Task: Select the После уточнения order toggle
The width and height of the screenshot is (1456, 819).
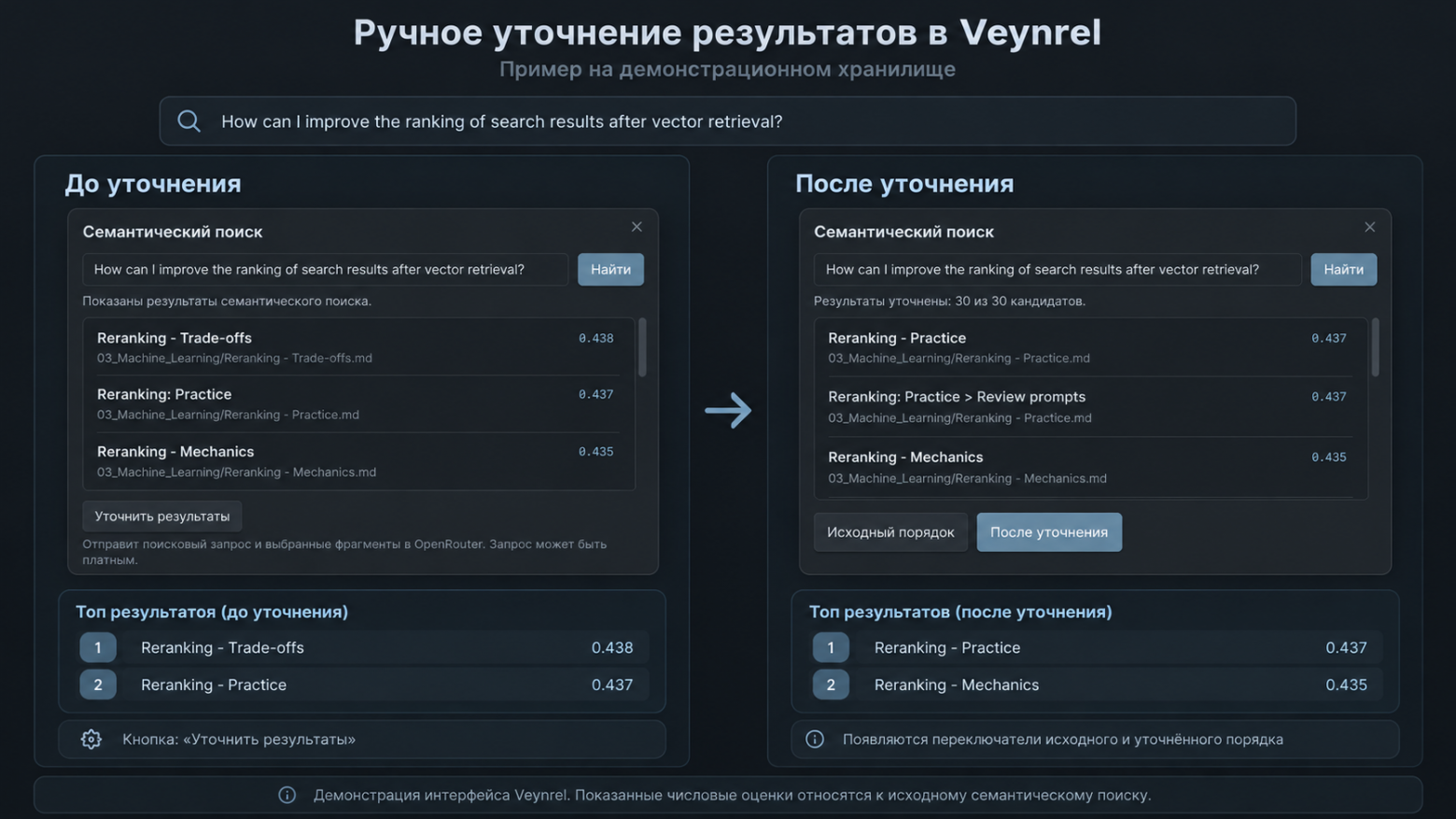Action: point(1049,532)
